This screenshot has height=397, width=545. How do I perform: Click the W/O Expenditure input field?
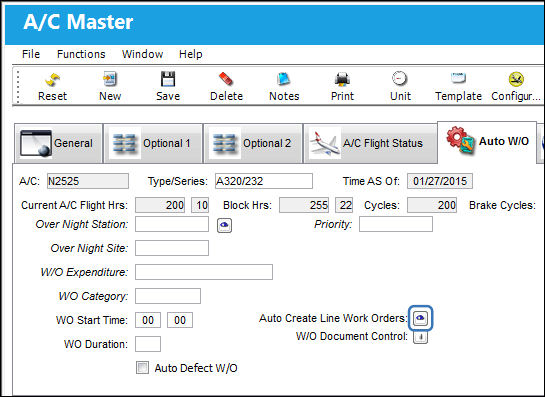(204, 272)
